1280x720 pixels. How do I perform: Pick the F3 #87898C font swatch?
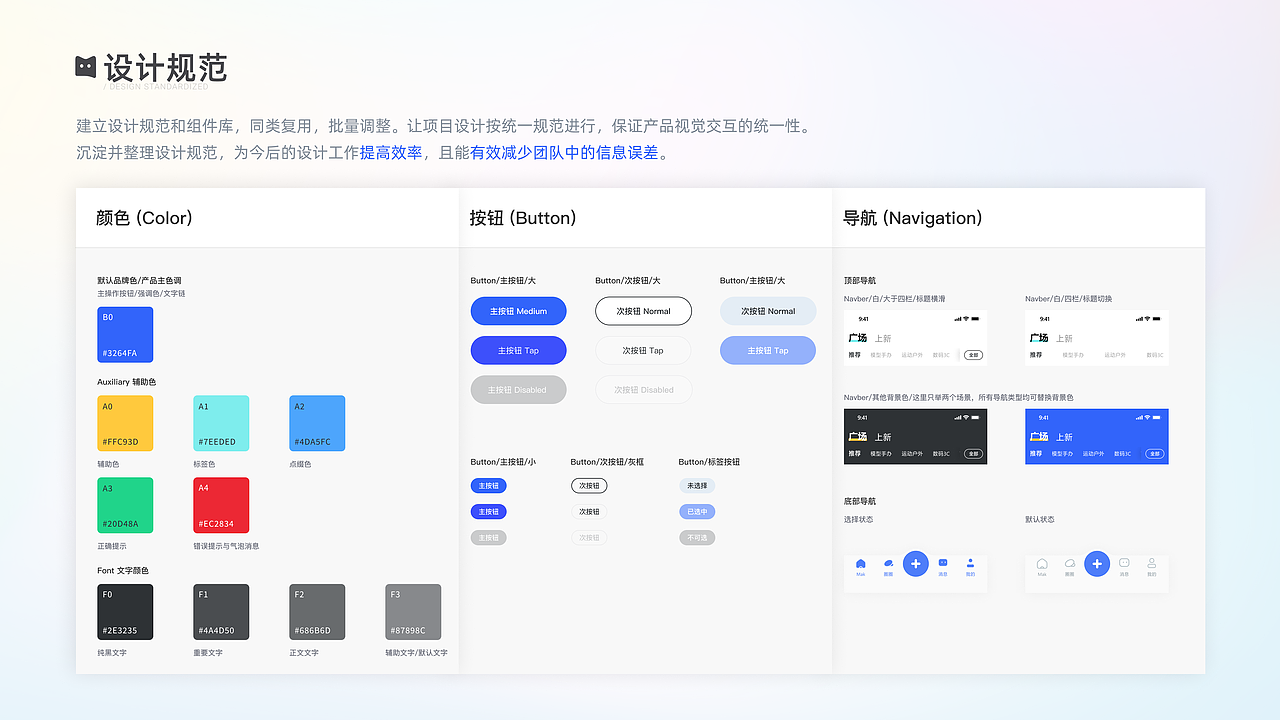tap(413, 612)
